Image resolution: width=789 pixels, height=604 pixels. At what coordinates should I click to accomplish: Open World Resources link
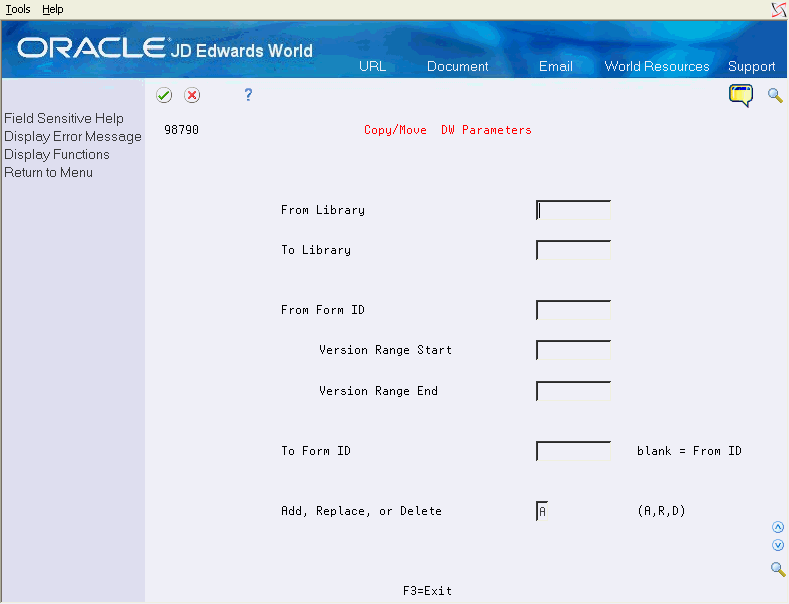click(x=657, y=66)
